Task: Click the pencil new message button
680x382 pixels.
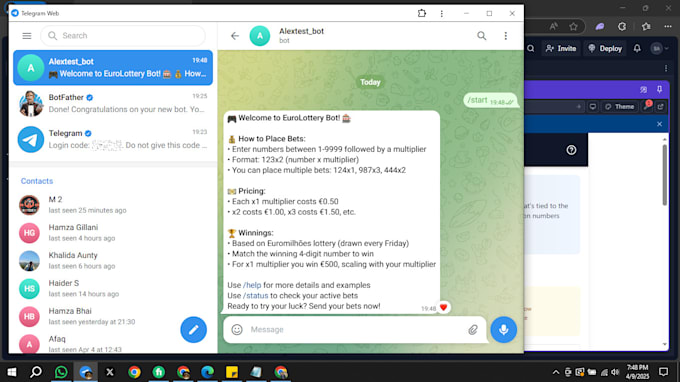Action: [193, 330]
